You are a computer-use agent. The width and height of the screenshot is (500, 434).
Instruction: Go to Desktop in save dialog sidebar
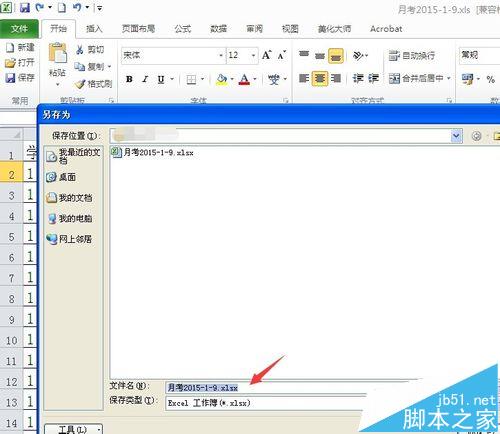[x=61, y=177]
